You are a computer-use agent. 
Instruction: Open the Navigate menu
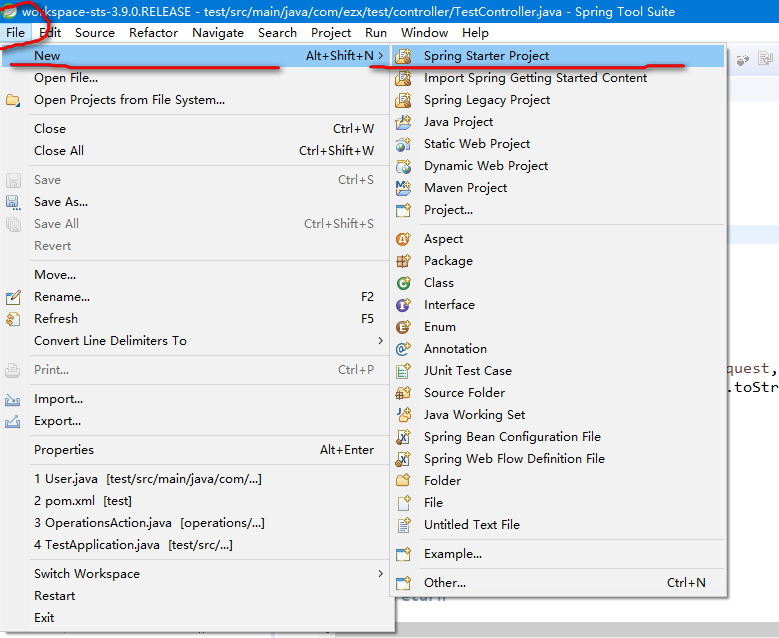tap(218, 33)
